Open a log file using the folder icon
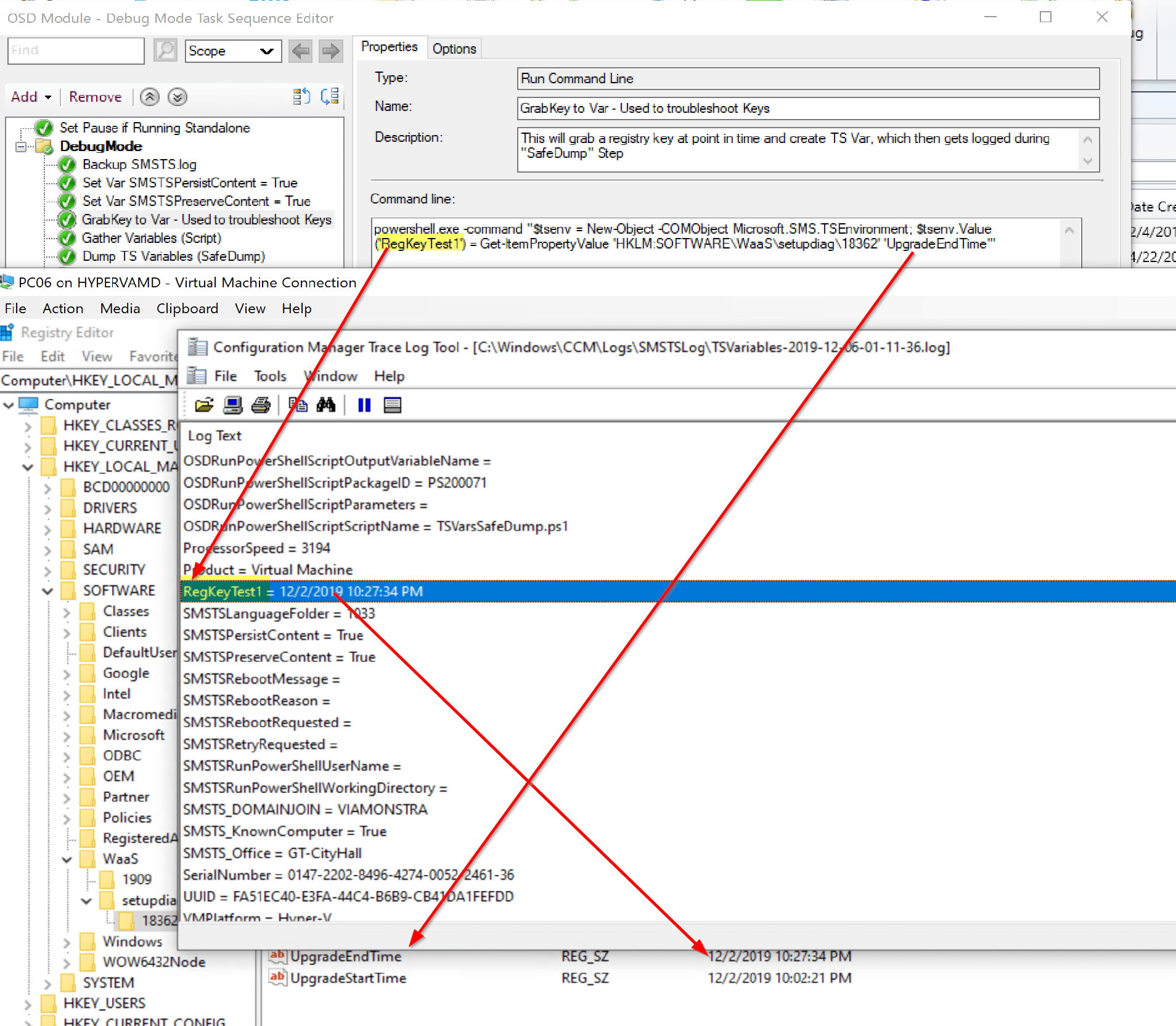The image size is (1176, 1026). [204, 405]
